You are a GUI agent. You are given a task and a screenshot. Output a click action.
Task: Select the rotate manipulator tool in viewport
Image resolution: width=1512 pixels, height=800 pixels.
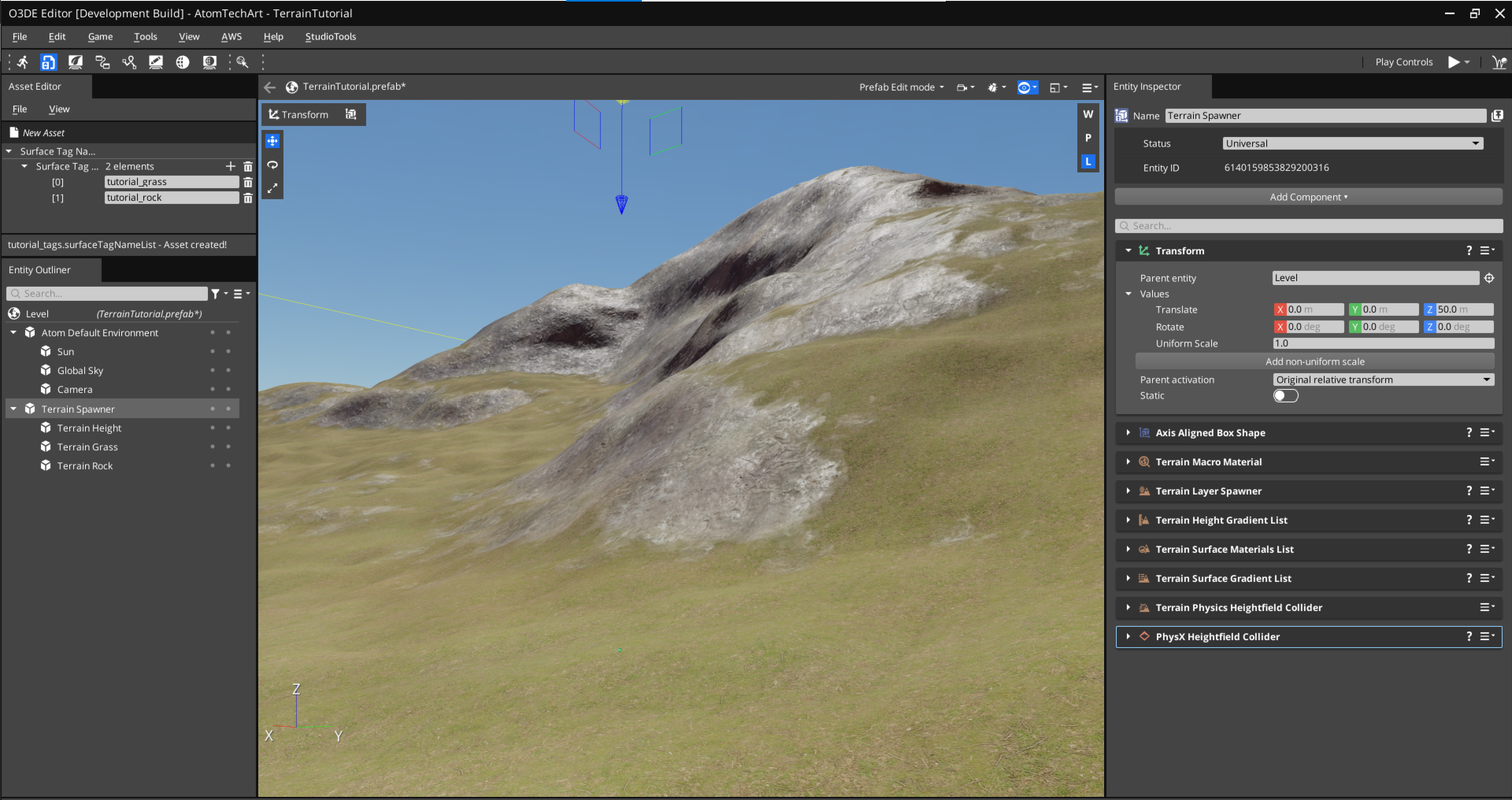click(272, 165)
